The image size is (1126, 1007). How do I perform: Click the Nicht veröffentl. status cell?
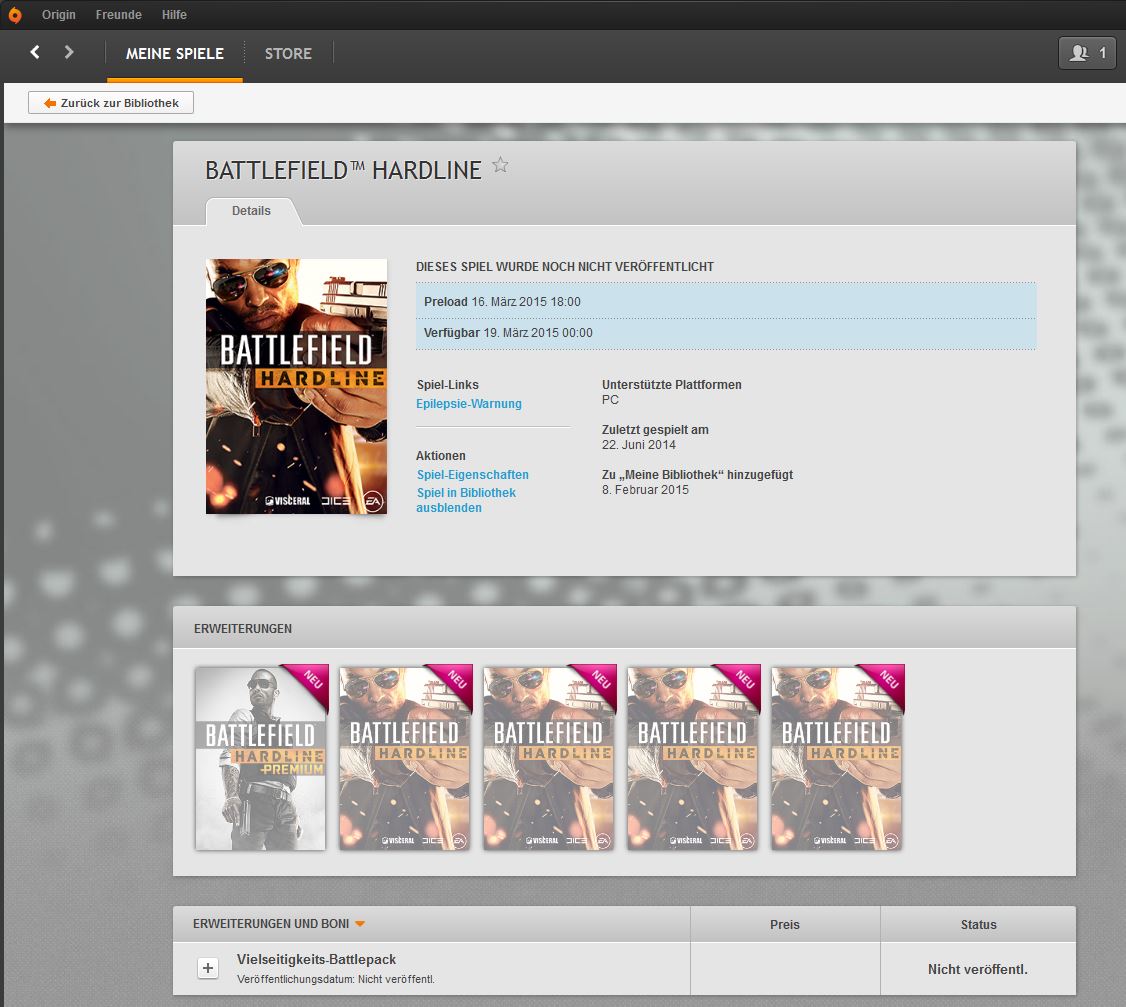pyautogui.click(x=978, y=969)
